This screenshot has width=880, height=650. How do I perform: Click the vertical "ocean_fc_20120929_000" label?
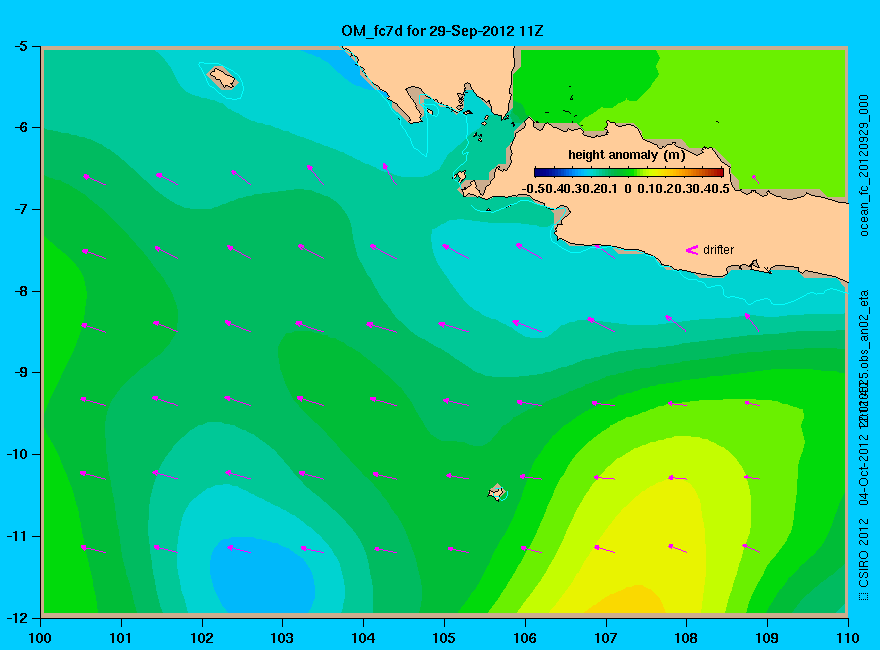pyautogui.click(x=864, y=166)
